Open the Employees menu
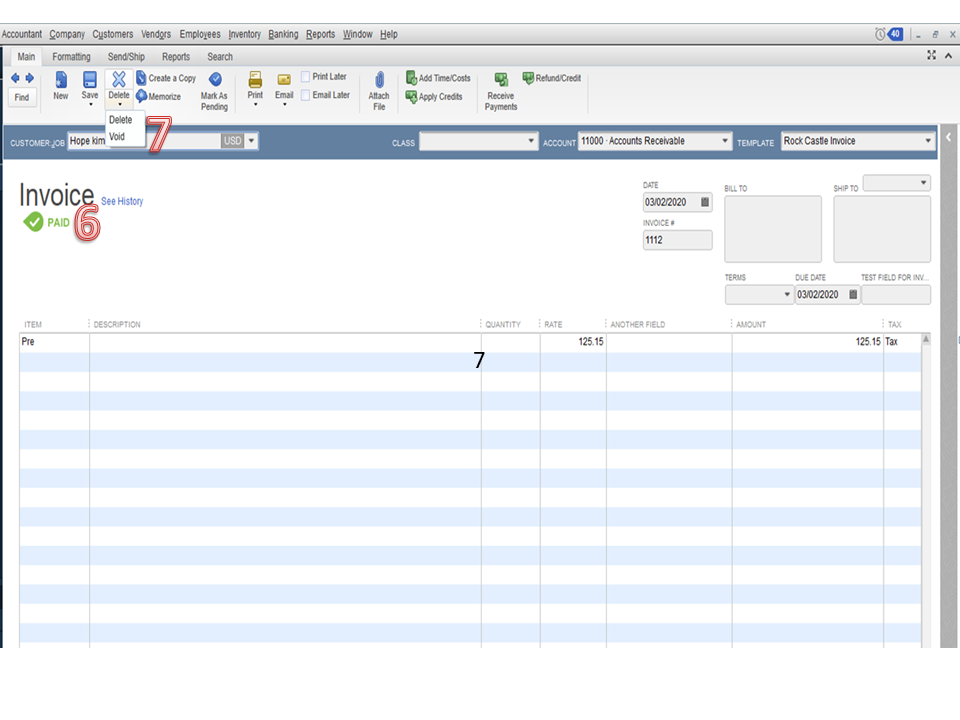Image resolution: width=960 pixels, height=720 pixels. [200, 34]
